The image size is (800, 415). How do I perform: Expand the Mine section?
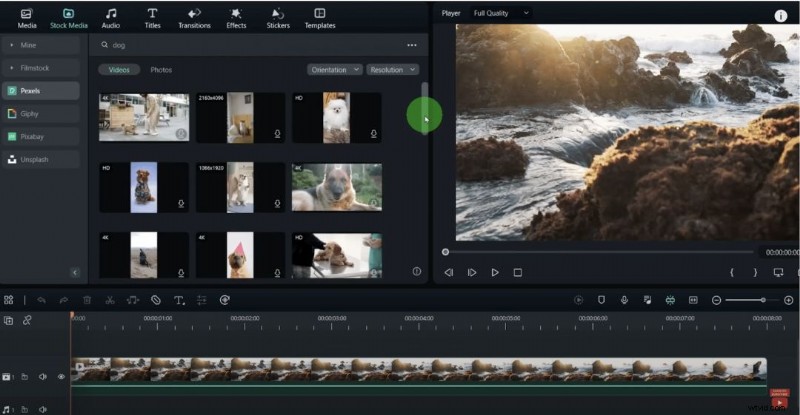tap(41, 45)
